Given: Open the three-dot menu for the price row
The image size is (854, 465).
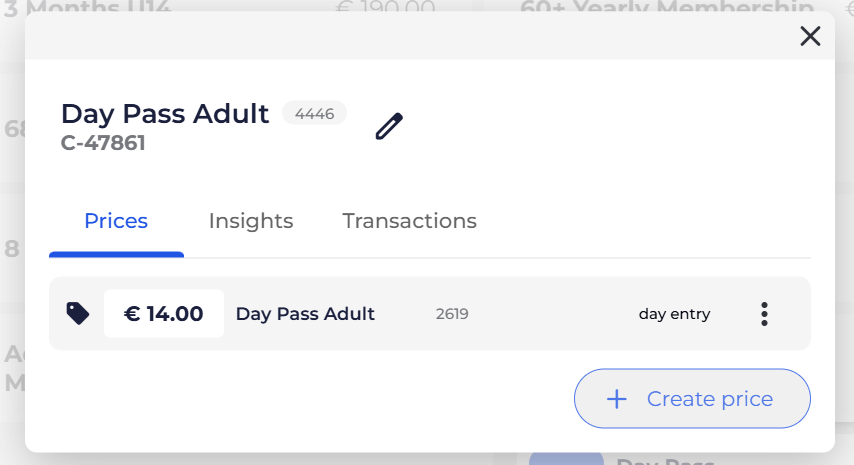Looking at the screenshot, I should [764, 314].
